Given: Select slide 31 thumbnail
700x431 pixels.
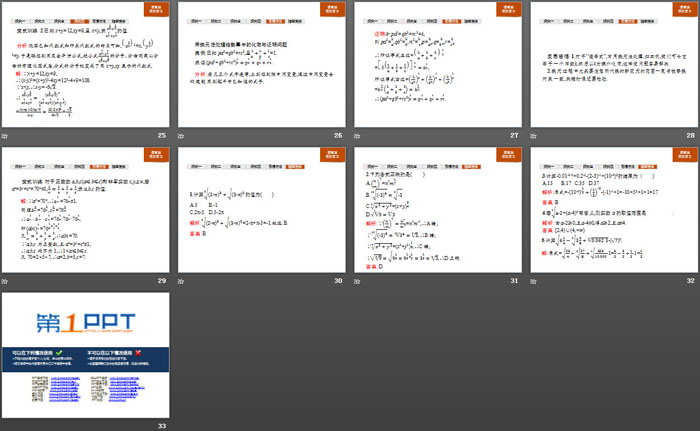Looking at the screenshot, I should [x=438, y=210].
